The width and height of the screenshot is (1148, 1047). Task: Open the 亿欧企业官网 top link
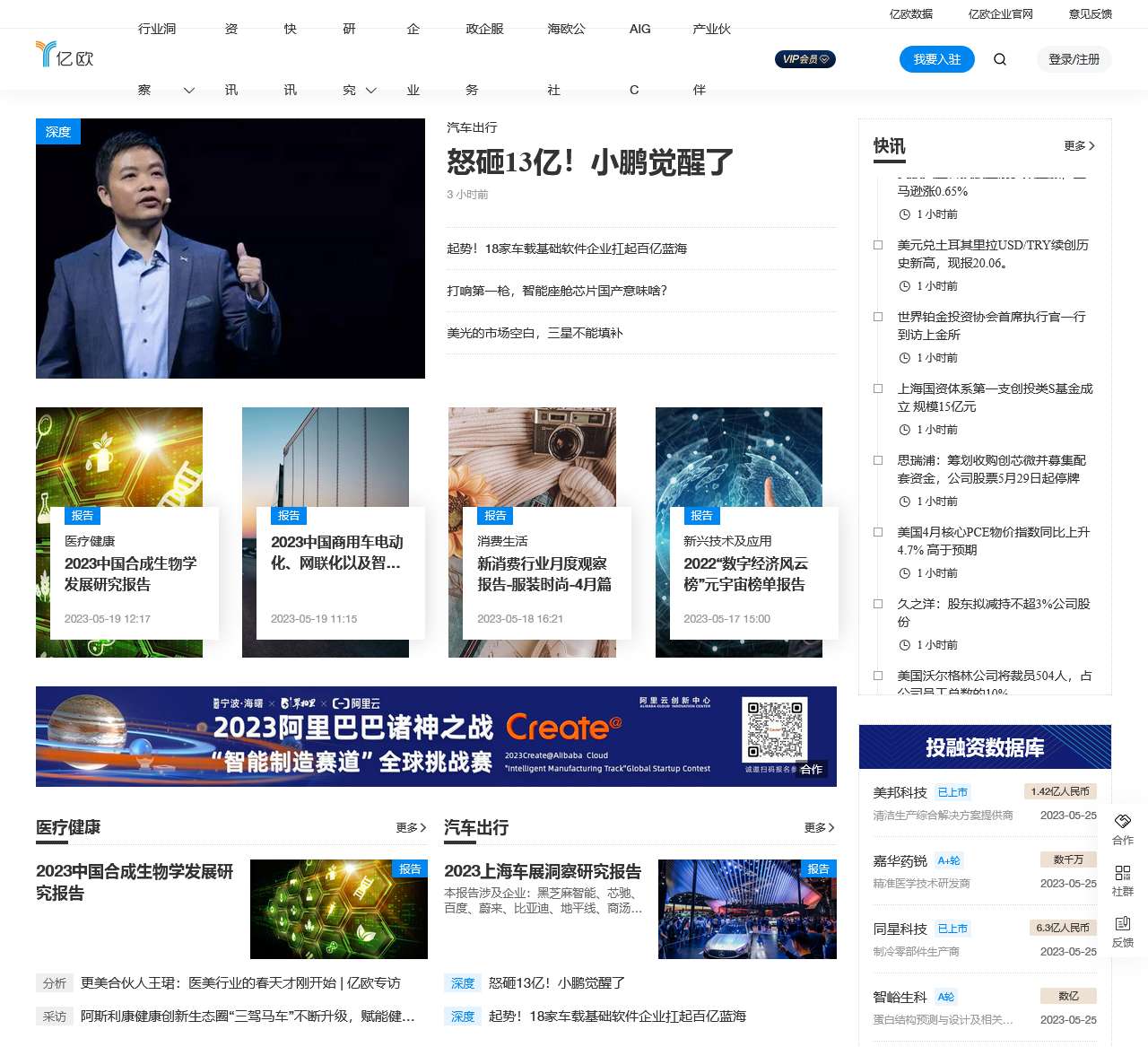pyautogui.click(x=1001, y=14)
